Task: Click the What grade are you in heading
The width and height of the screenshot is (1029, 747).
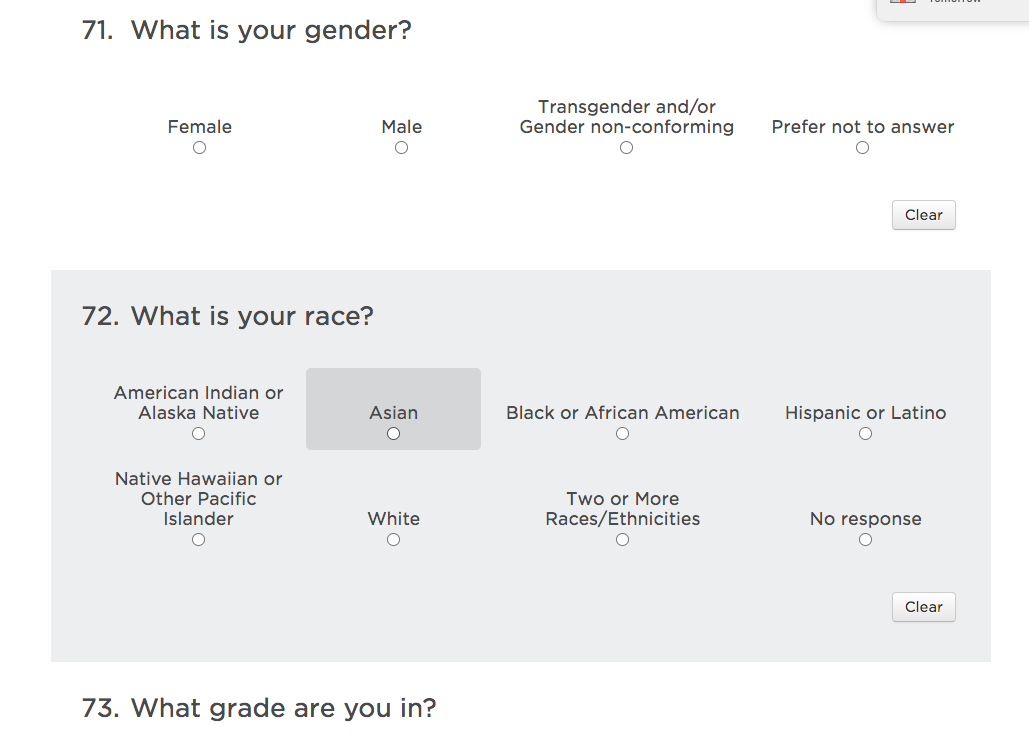Action: (x=257, y=708)
